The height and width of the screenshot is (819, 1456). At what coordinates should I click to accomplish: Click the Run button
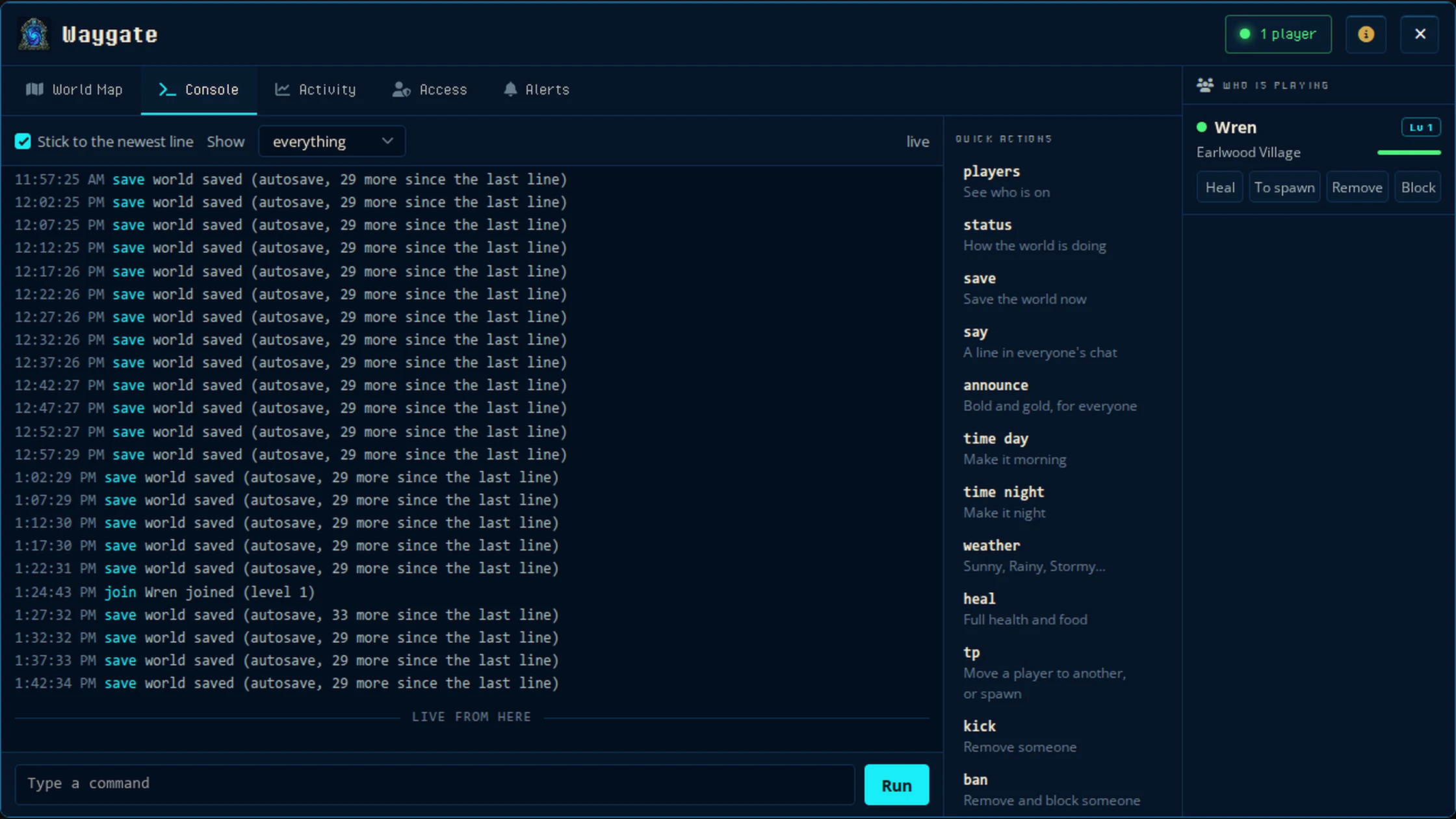(896, 785)
